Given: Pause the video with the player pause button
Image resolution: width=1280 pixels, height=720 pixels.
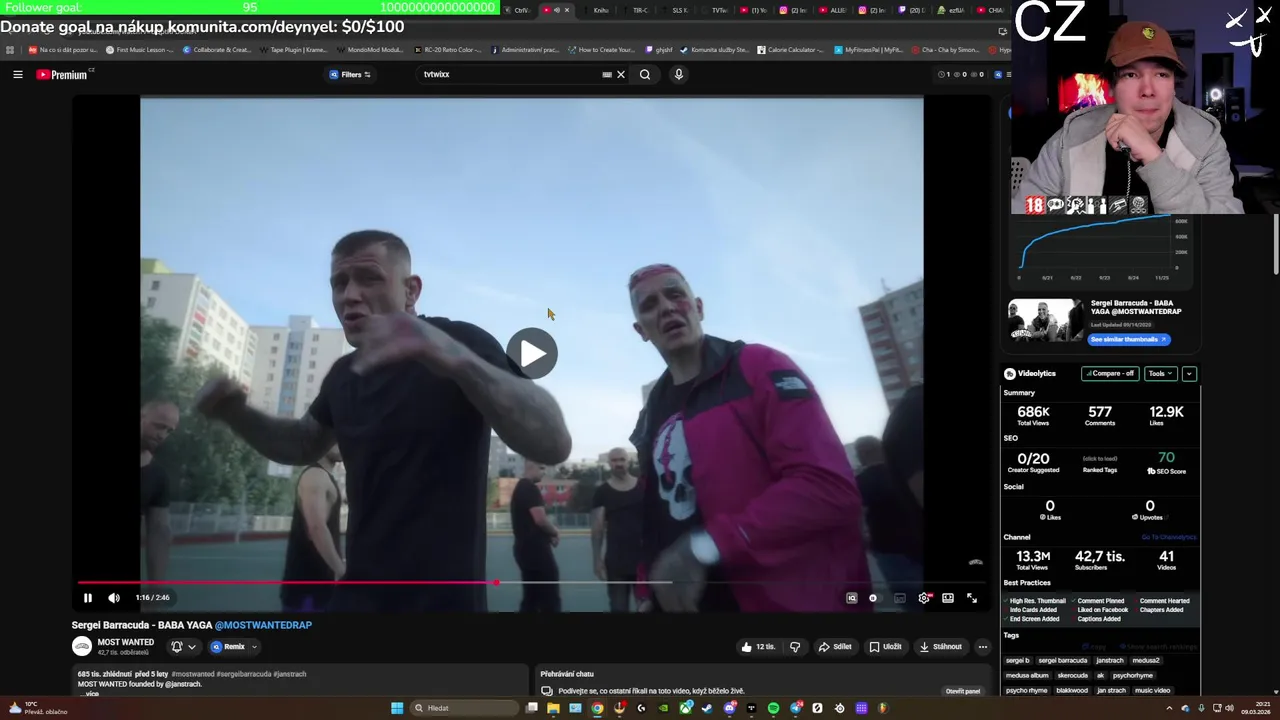Looking at the screenshot, I should (88, 598).
